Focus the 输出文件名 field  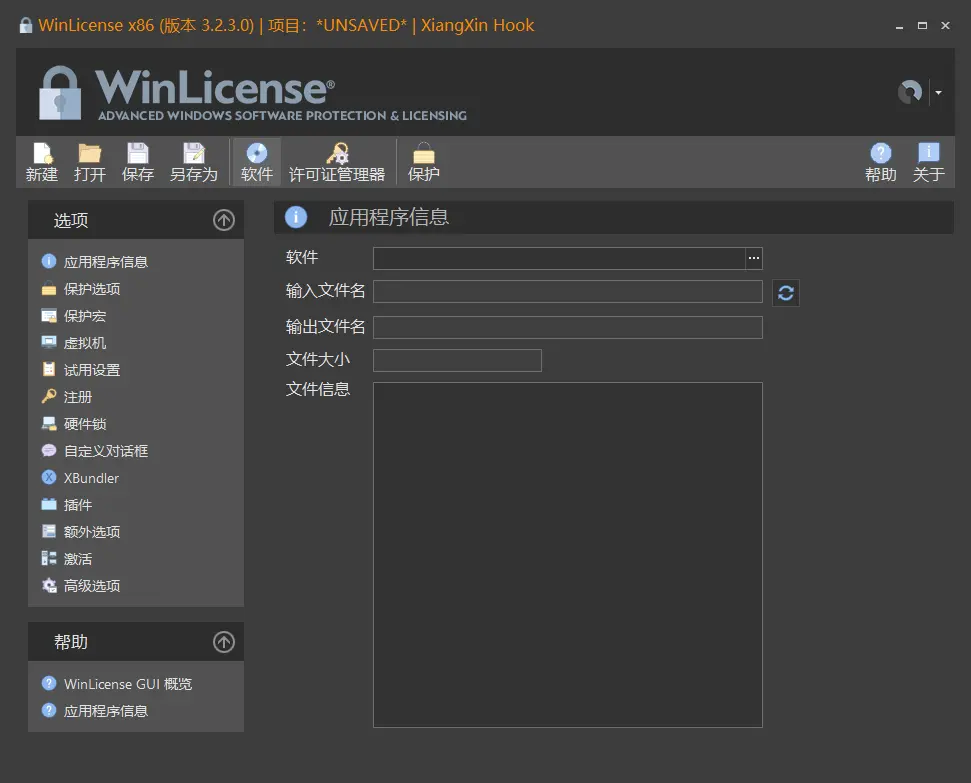click(568, 327)
